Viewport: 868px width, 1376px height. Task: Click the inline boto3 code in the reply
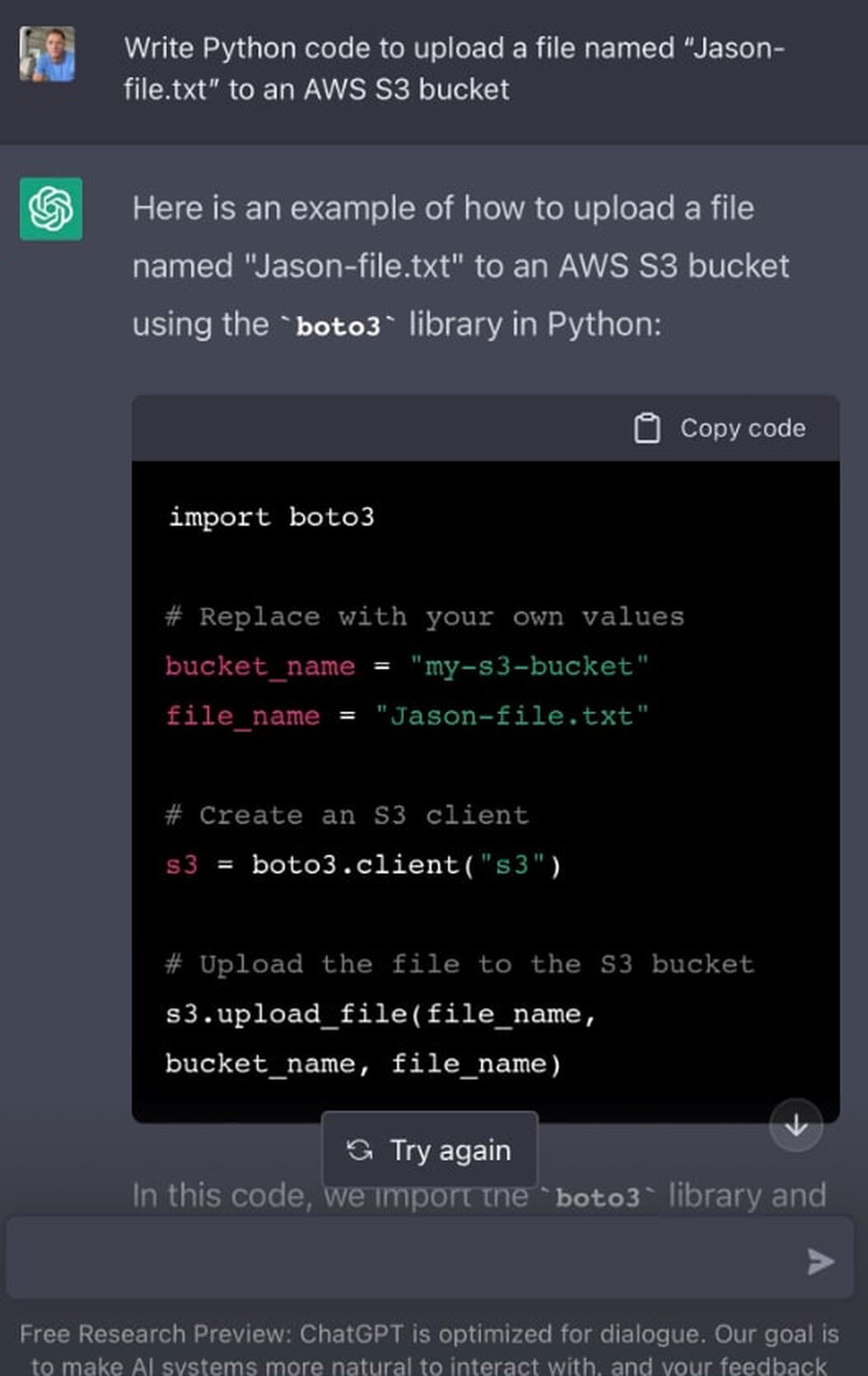[x=338, y=326]
